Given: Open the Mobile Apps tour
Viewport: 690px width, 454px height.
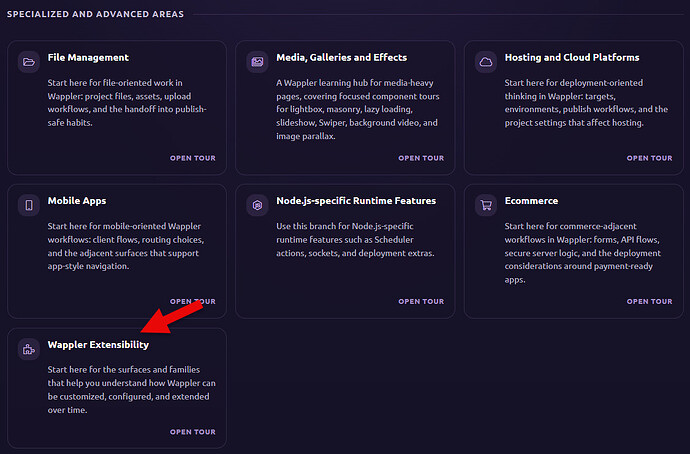Looking at the screenshot, I should pyautogui.click(x=193, y=301).
